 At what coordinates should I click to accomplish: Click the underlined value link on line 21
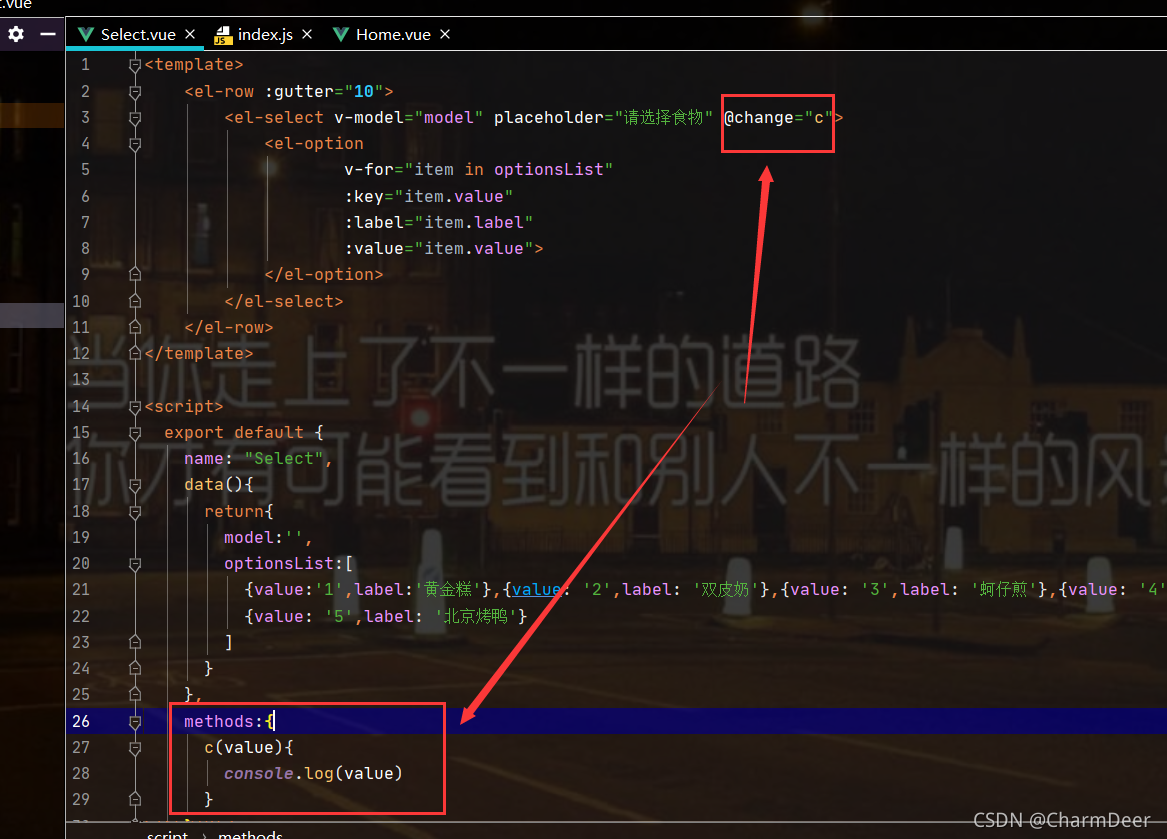[x=536, y=590]
